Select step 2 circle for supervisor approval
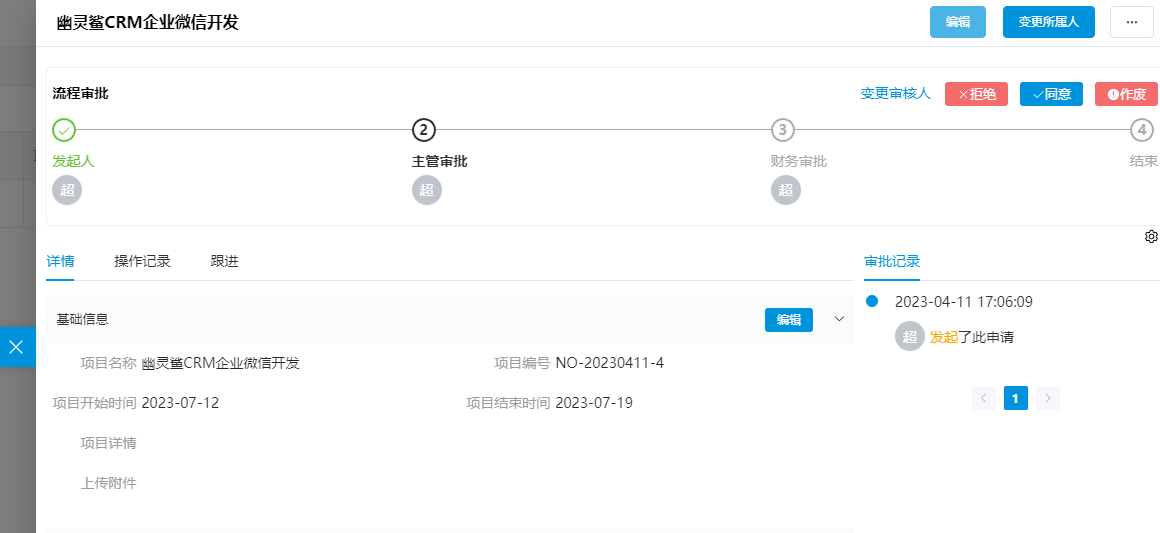Viewport: 1160px width, 533px height. [x=424, y=130]
